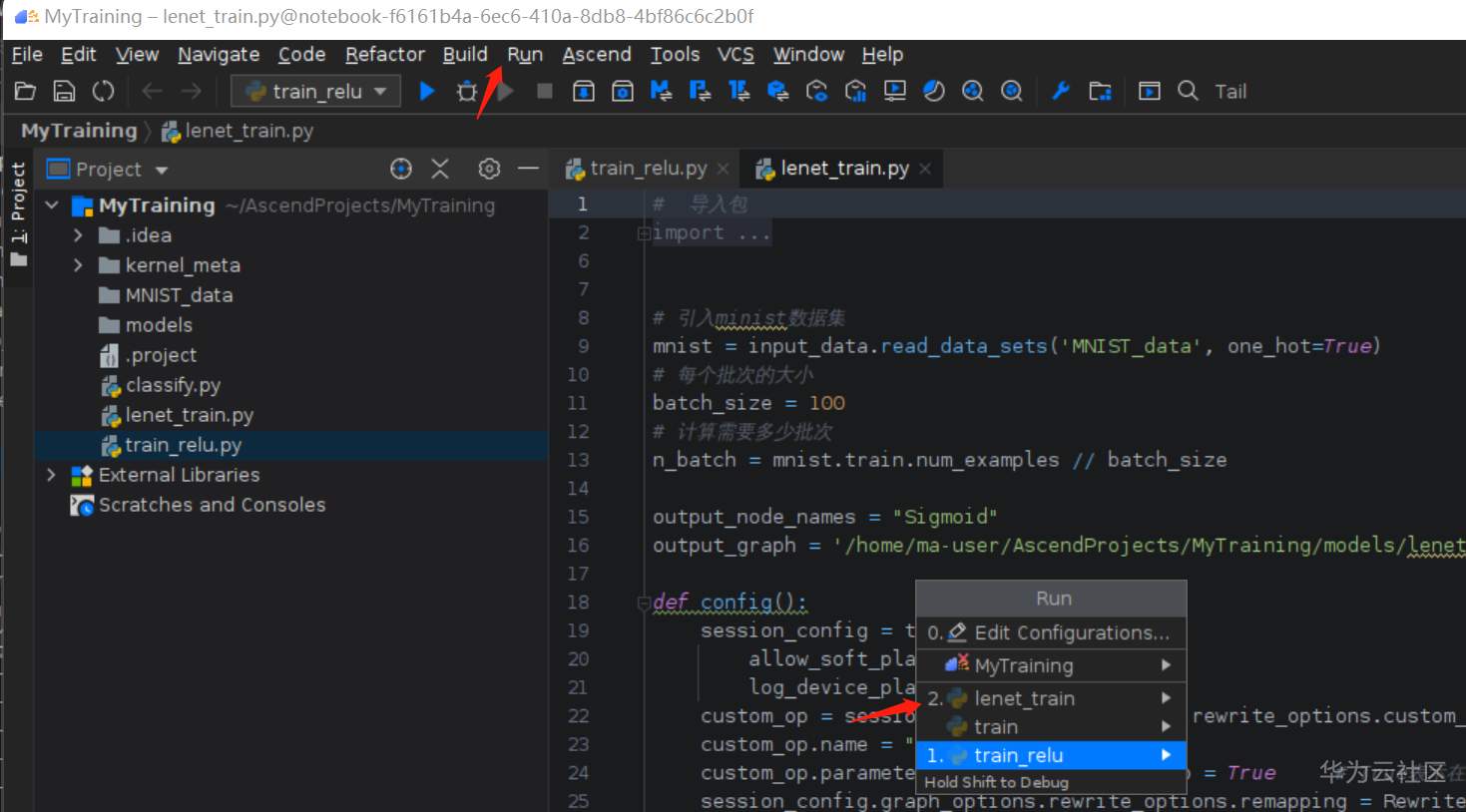Viewport: 1466px width, 812px height.
Task: Choose lenet_train in the Run popup
Action: pyautogui.click(x=1024, y=698)
